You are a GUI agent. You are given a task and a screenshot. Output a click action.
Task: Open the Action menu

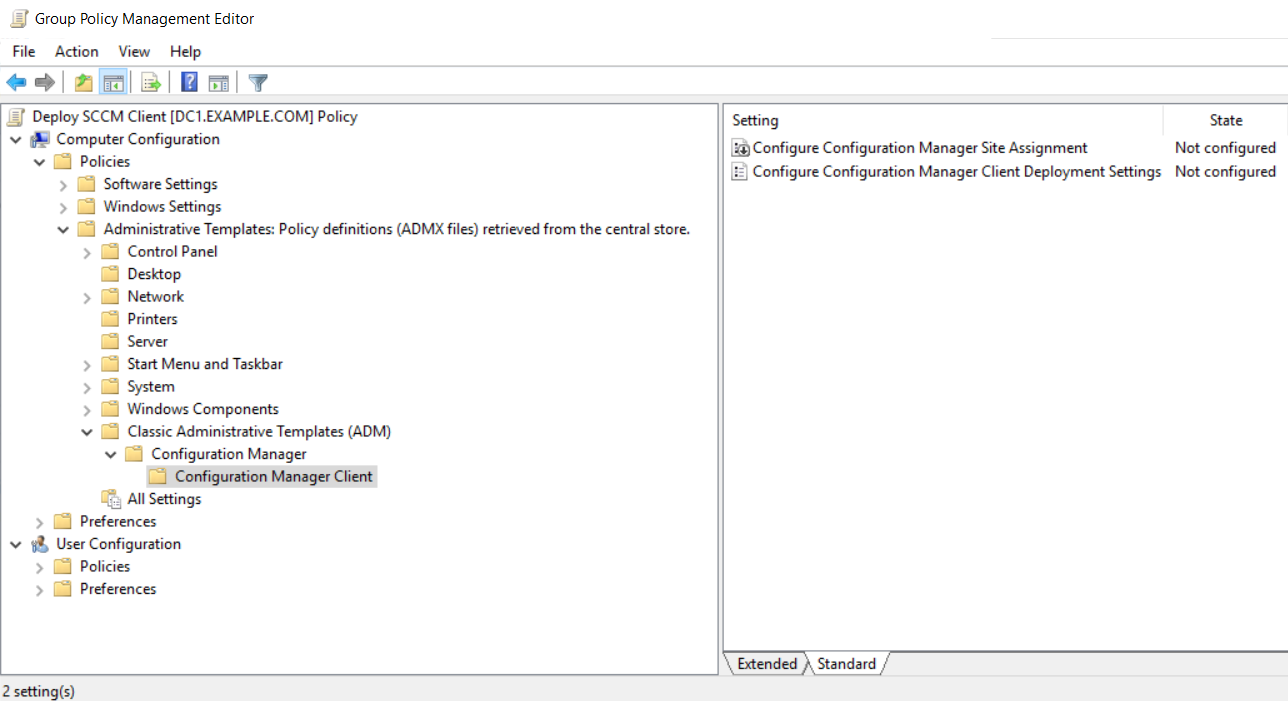76,51
